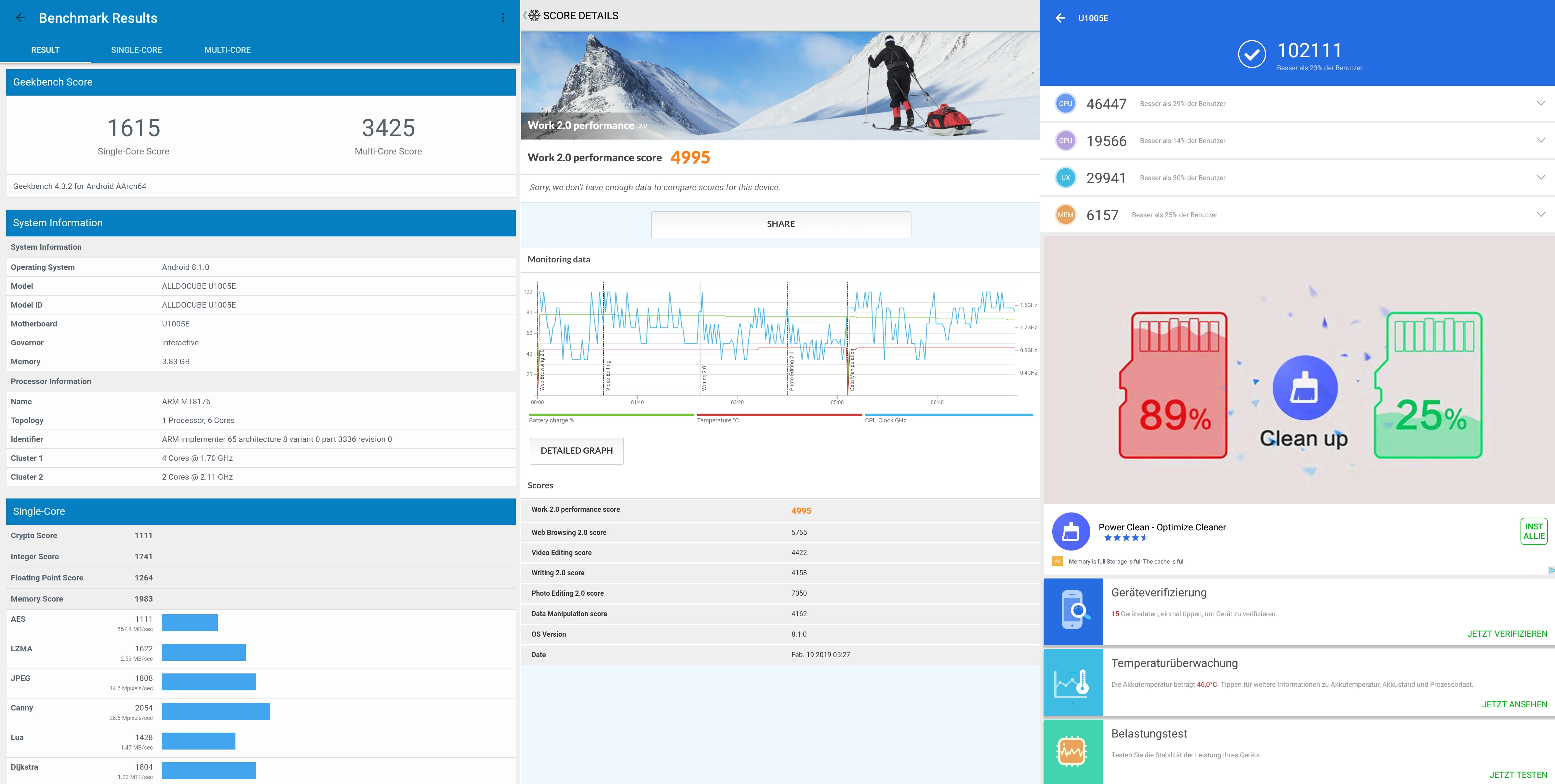Tap the LZMA score bar

coord(204,652)
